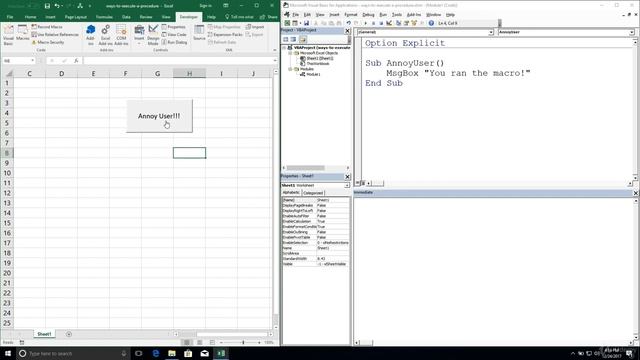Click the Insert Function fx icon
Screen dimensions: 640x360
point(76,61)
